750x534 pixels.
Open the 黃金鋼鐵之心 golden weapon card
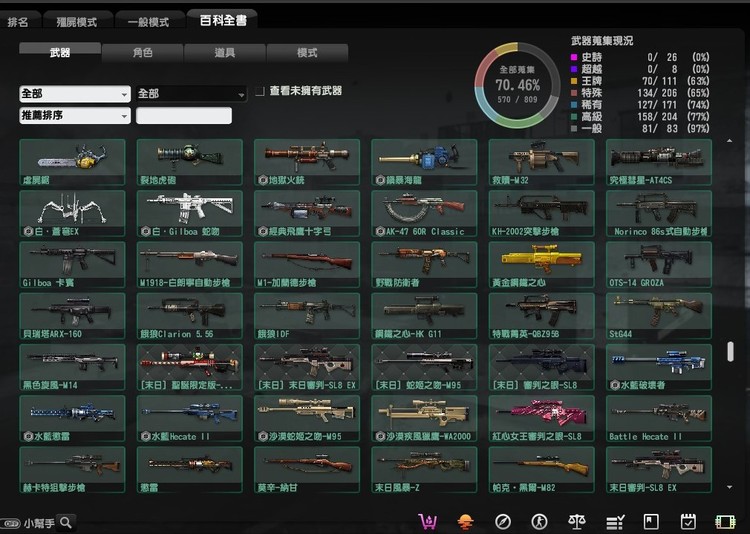(x=541, y=265)
